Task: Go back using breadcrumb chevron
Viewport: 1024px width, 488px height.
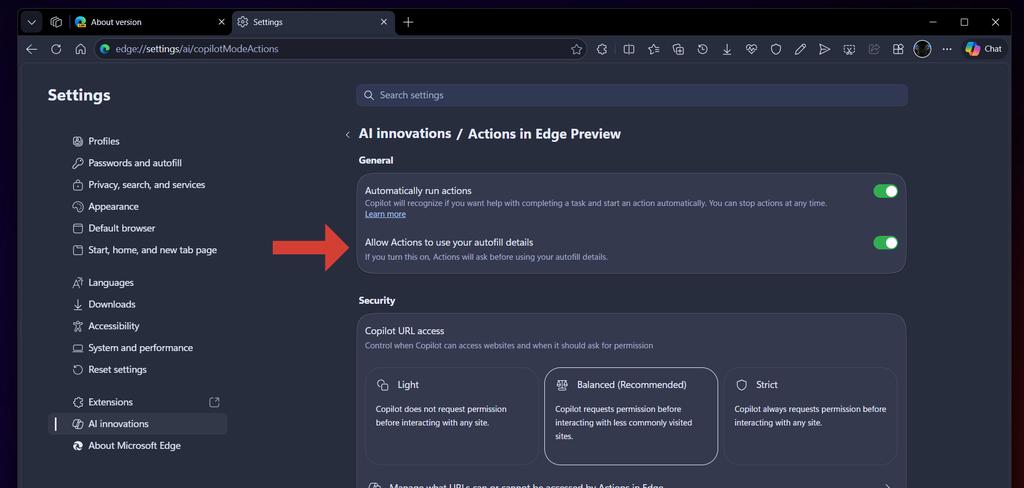Action: tap(347, 135)
